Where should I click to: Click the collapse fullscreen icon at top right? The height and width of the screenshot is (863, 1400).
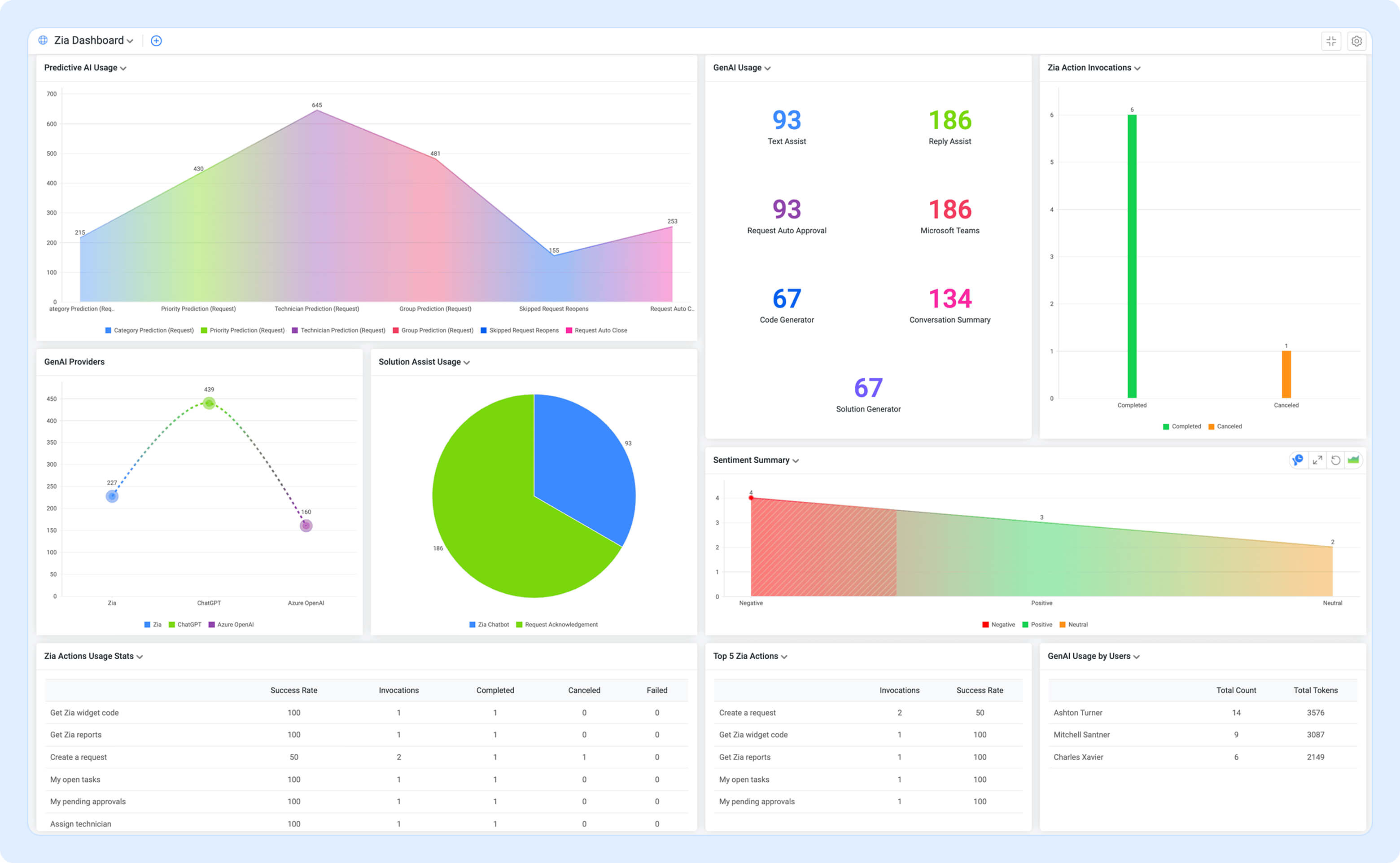[1331, 41]
